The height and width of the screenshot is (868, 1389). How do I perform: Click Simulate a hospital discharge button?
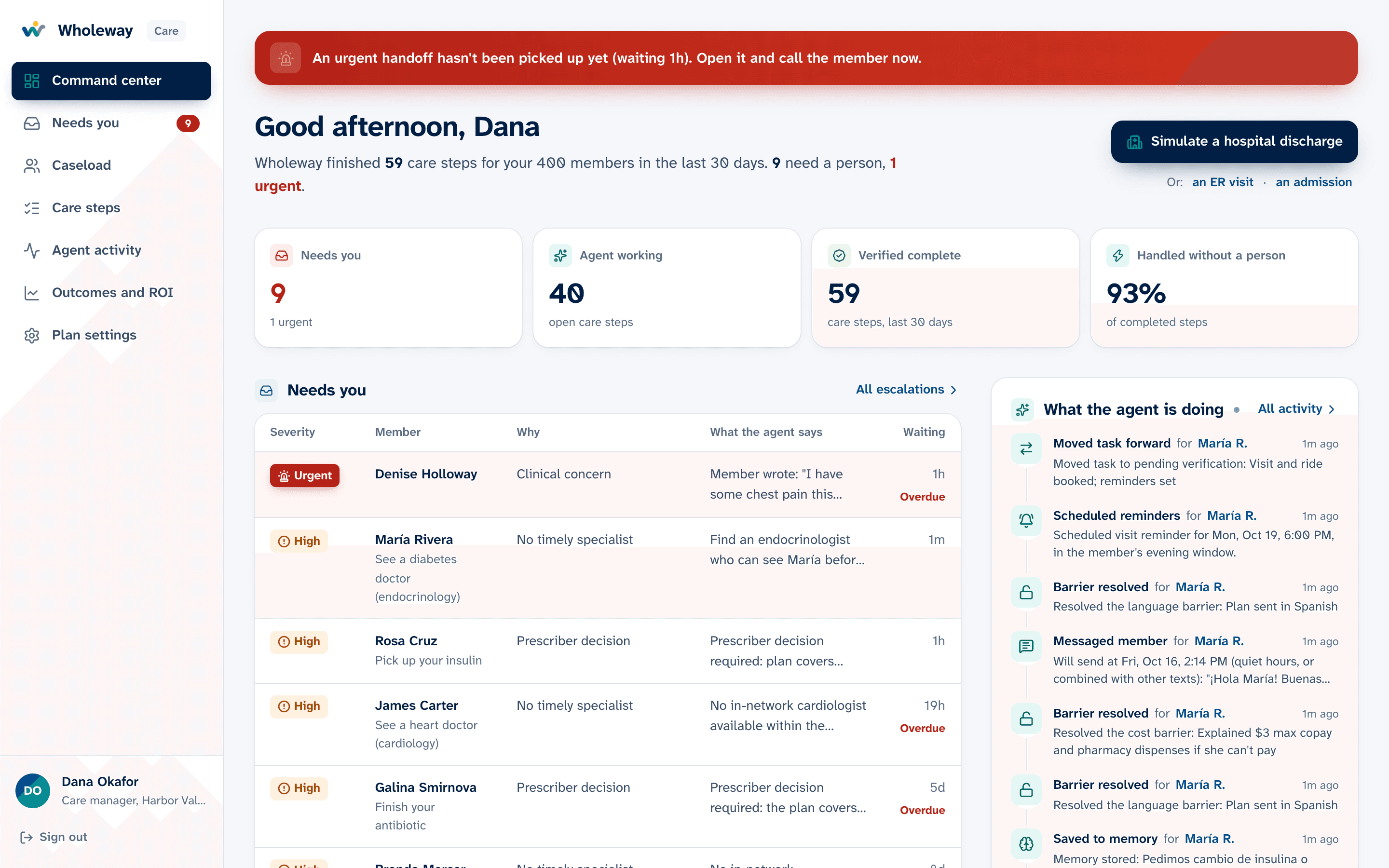click(x=1234, y=142)
